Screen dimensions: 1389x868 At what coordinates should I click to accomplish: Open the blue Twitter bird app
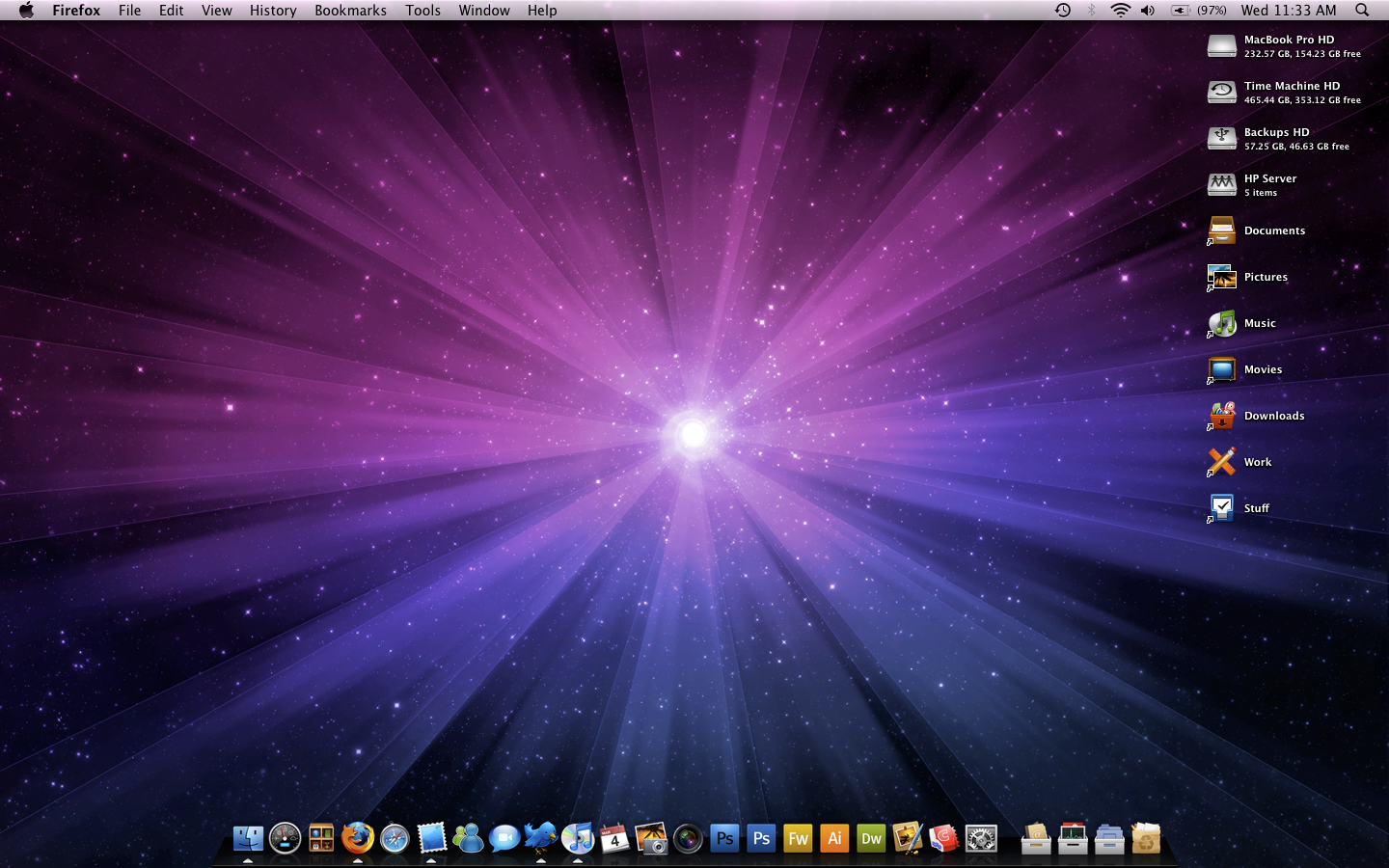point(541,837)
